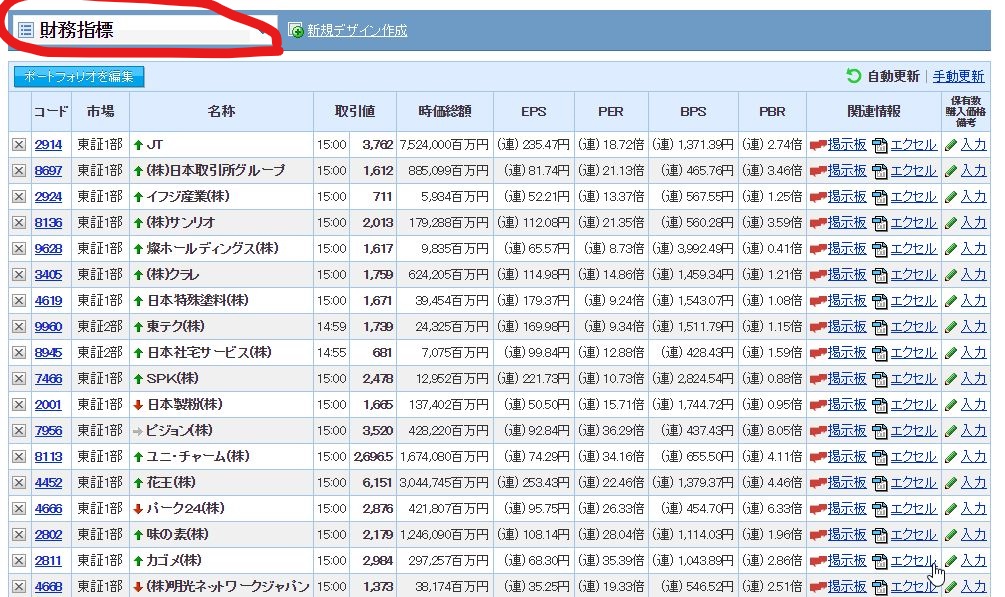Click エクセル icon in イフジ産業 row
This screenshot has height=597, width=1005.
point(879,198)
